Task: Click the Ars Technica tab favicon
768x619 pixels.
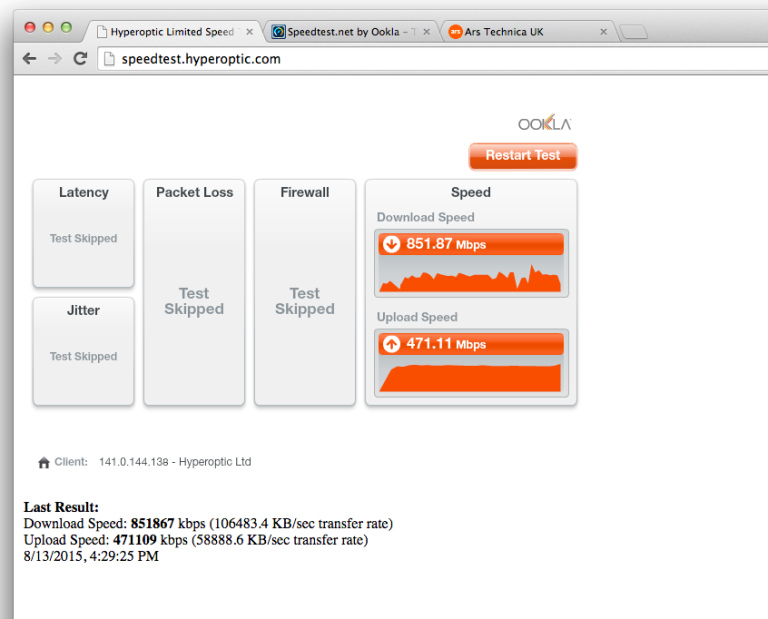Action: 455,32
